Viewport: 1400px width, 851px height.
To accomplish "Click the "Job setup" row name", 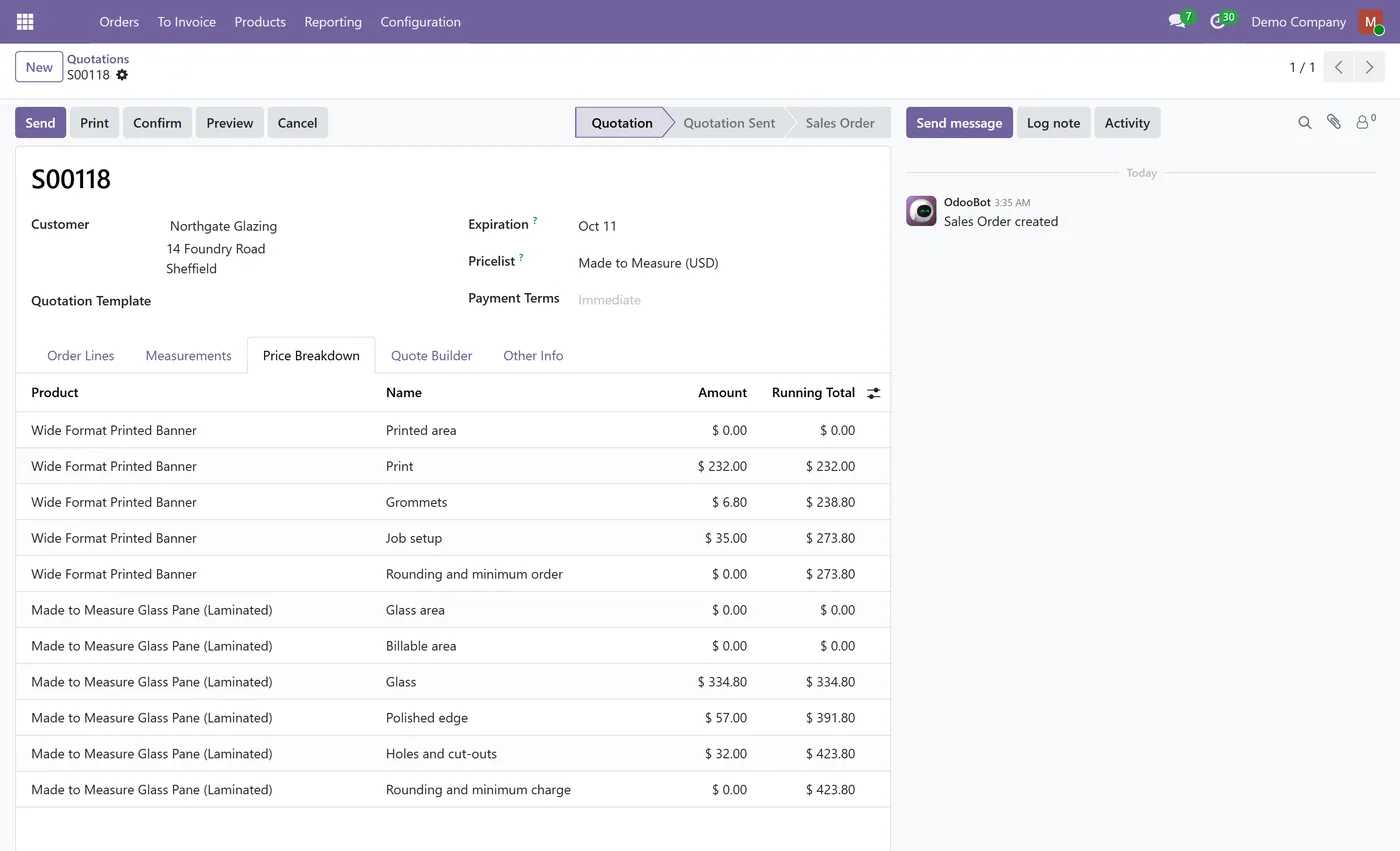I will 414,538.
